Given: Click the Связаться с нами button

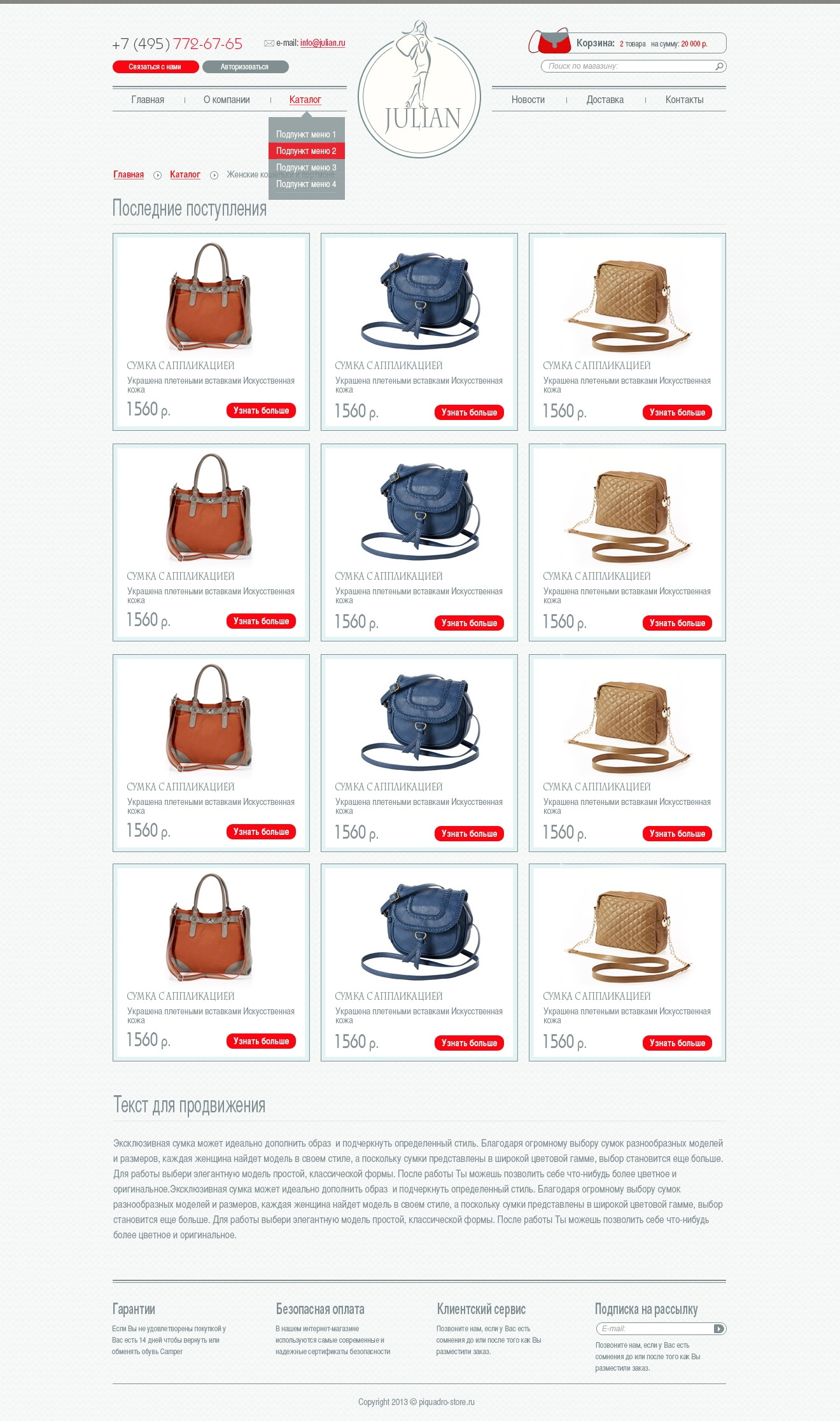Looking at the screenshot, I should 155,67.
